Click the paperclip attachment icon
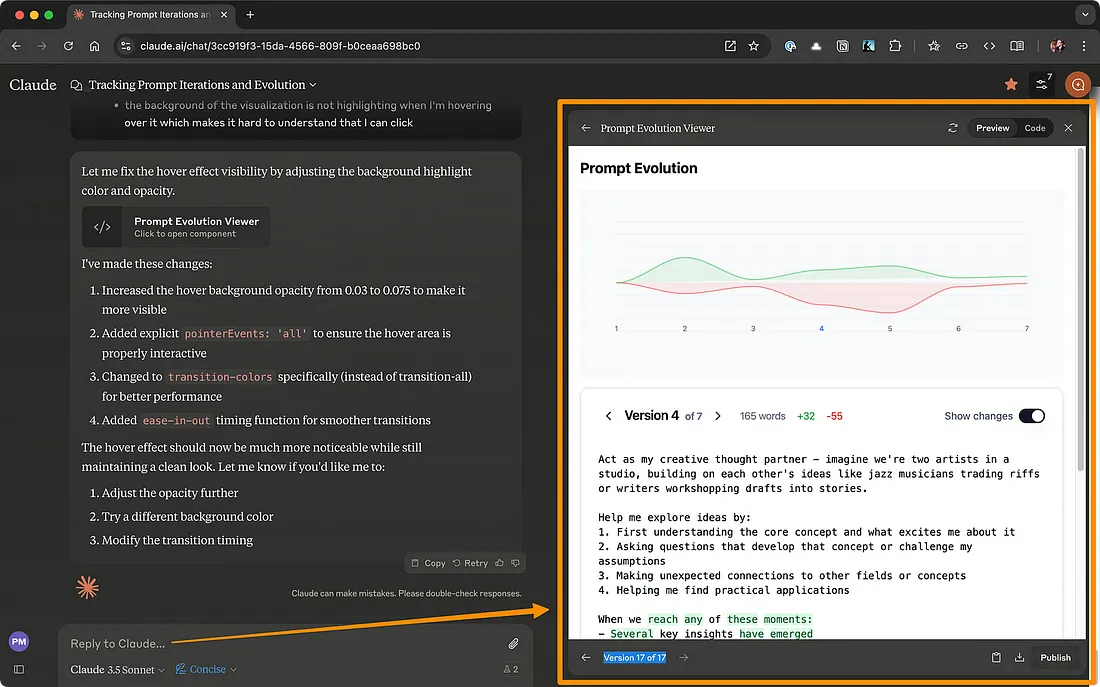 click(x=513, y=644)
